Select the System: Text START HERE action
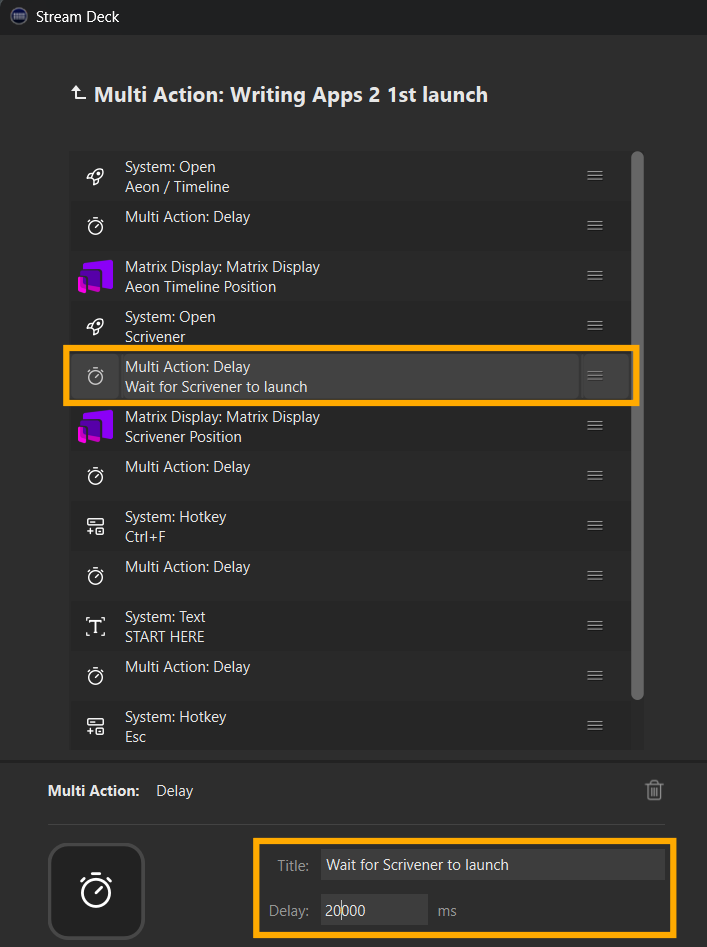 tap(350, 626)
